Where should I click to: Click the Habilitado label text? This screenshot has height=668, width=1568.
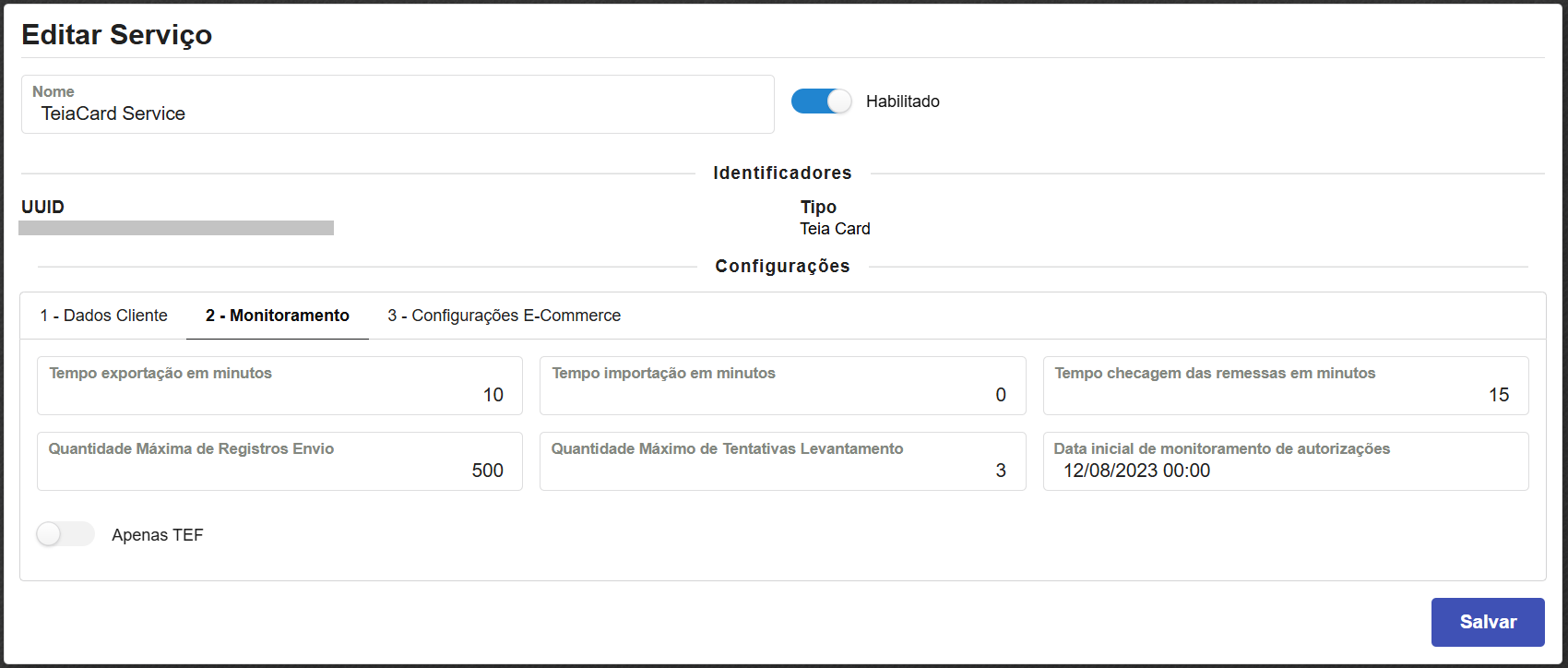coord(902,101)
